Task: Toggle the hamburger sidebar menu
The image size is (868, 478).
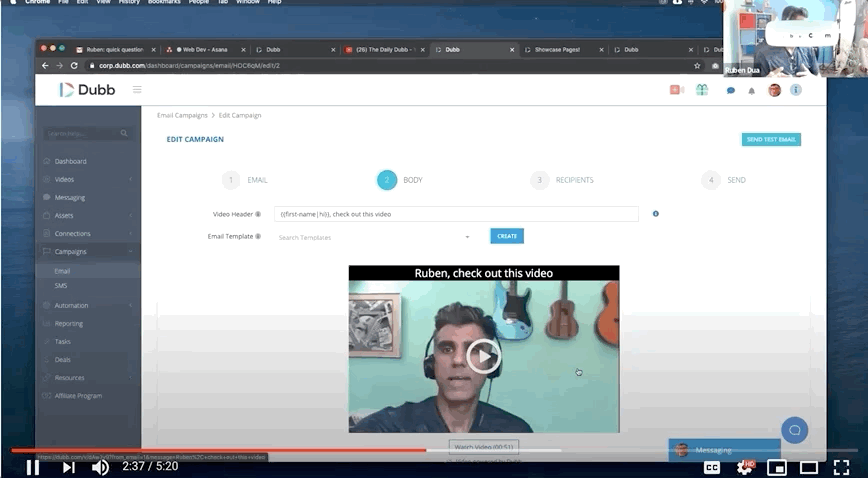Action: tap(137, 89)
